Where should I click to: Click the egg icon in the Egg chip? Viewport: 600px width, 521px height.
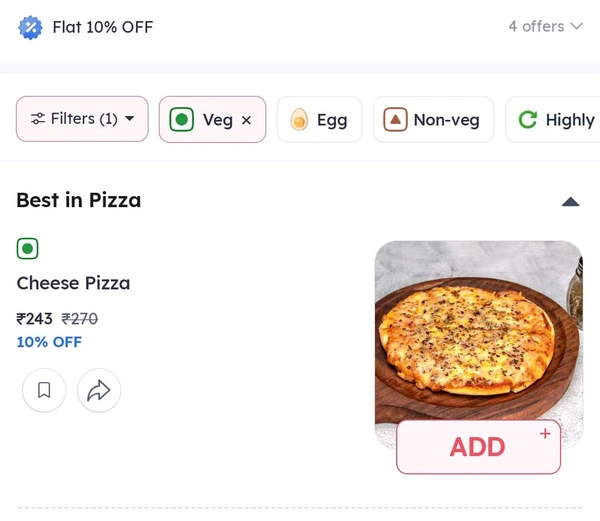pyautogui.click(x=299, y=120)
